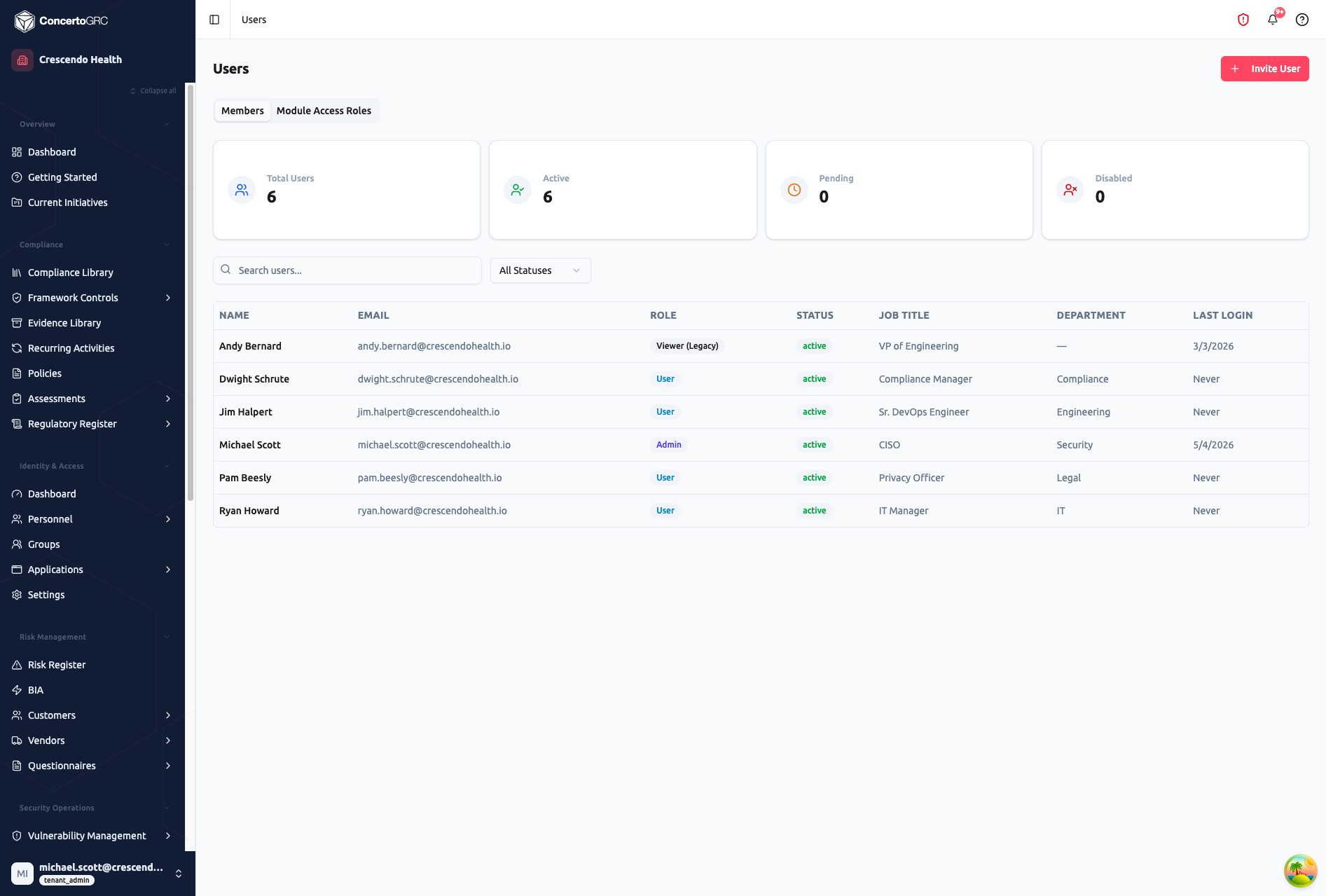This screenshot has width=1326, height=896.
Task: Click Pam Beesly's active status badge
Action: pyautogui.click(x=814, y=478)
